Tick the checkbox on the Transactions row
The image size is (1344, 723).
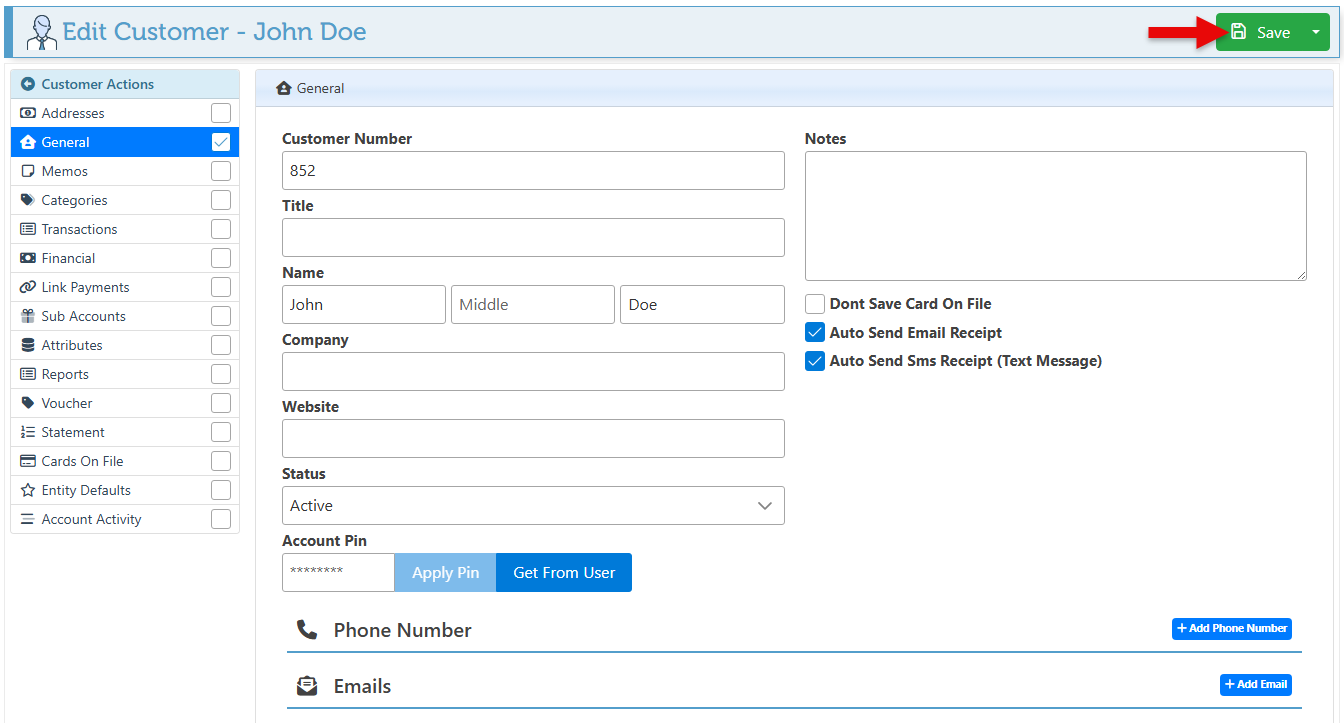(x=221, y=229)
